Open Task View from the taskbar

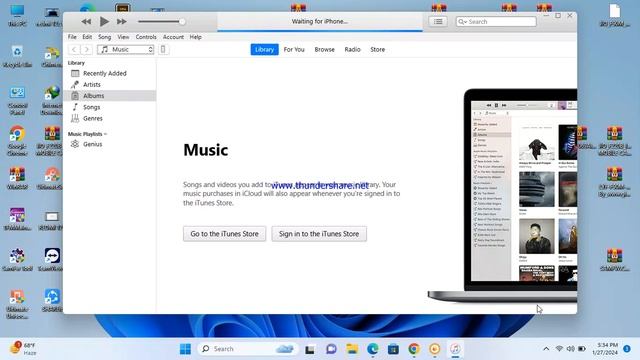click(x=310, y=349)
